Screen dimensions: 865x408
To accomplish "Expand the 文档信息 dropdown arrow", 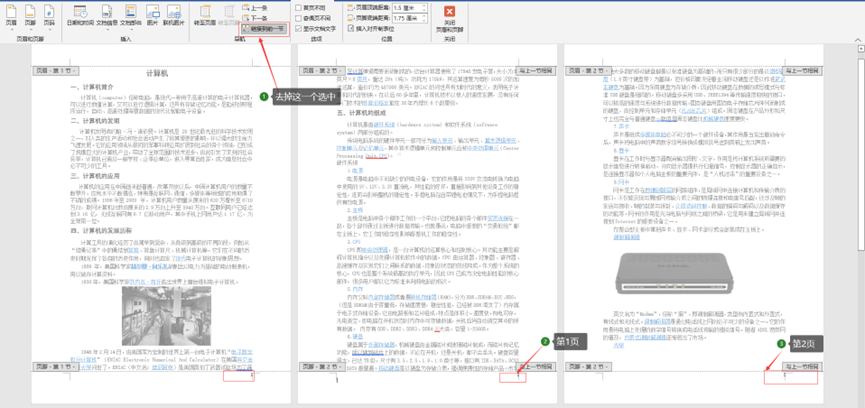I will (x=106, y=29).
